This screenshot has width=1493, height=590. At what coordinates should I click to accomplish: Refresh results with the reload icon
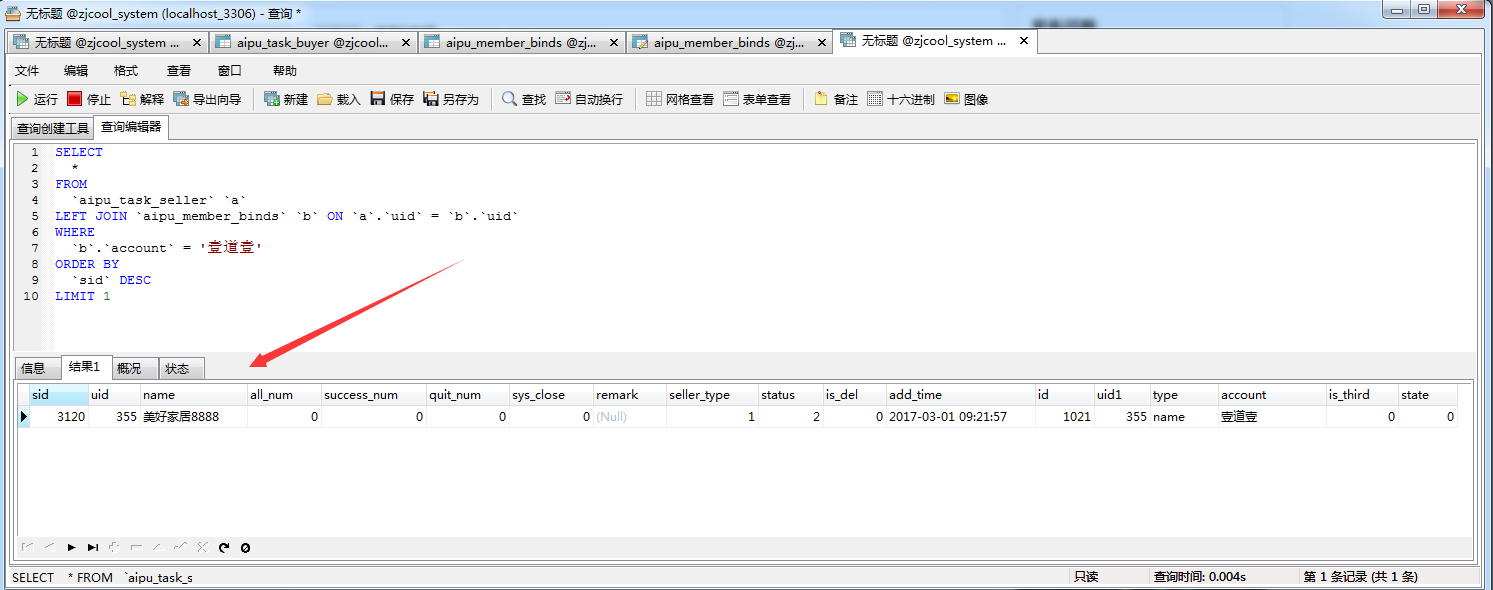[224, 547]
